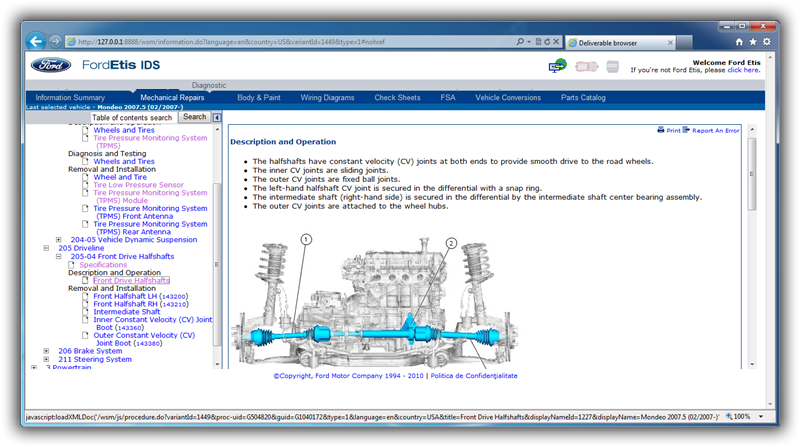Viewport: 800px width, 447px height.
Task: Open the Wiring Diagrams tab
Action: click(327, 97)
